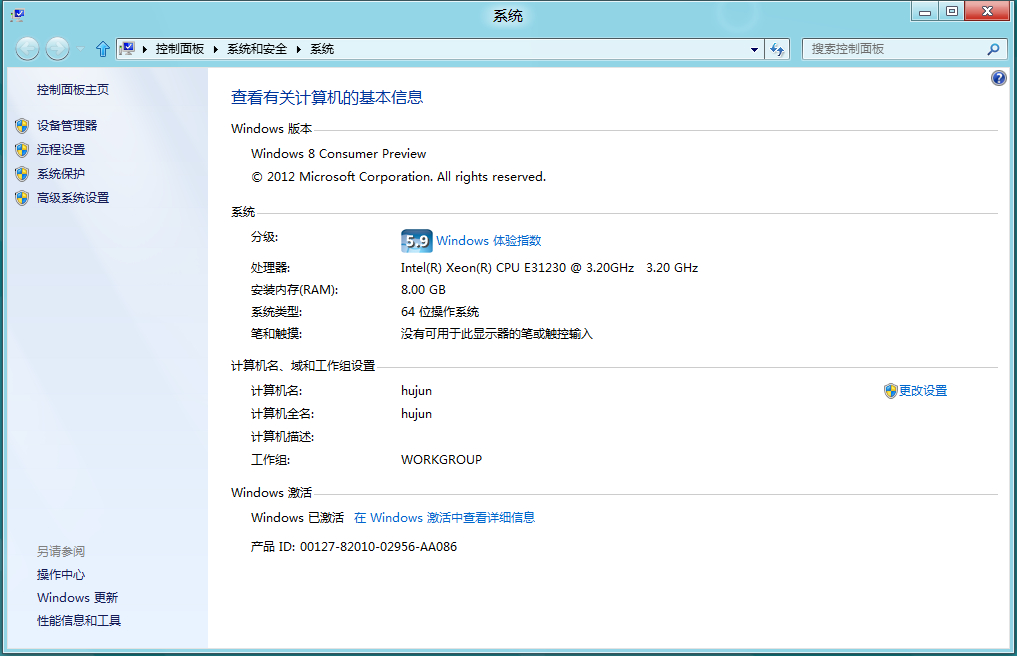
Task: Open the Windows 体验指数 link
Action: point(488,241)
